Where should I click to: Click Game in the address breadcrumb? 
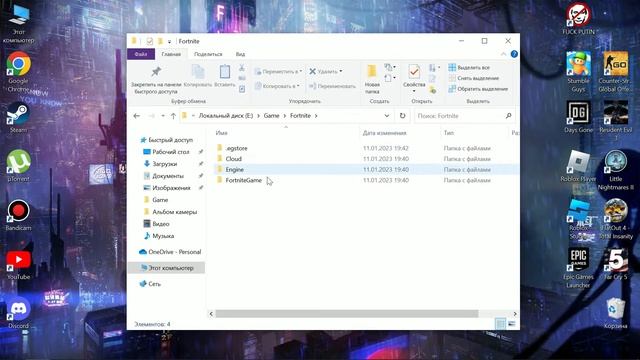click(271, 116)
